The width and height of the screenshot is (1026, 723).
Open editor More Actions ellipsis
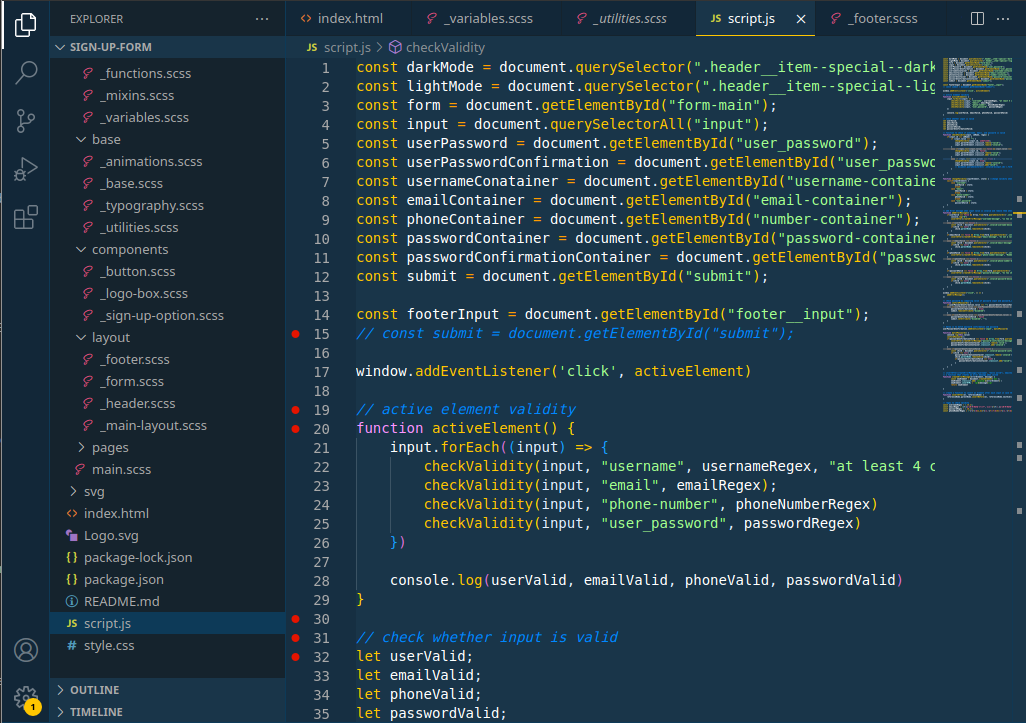coord(1002,19)
